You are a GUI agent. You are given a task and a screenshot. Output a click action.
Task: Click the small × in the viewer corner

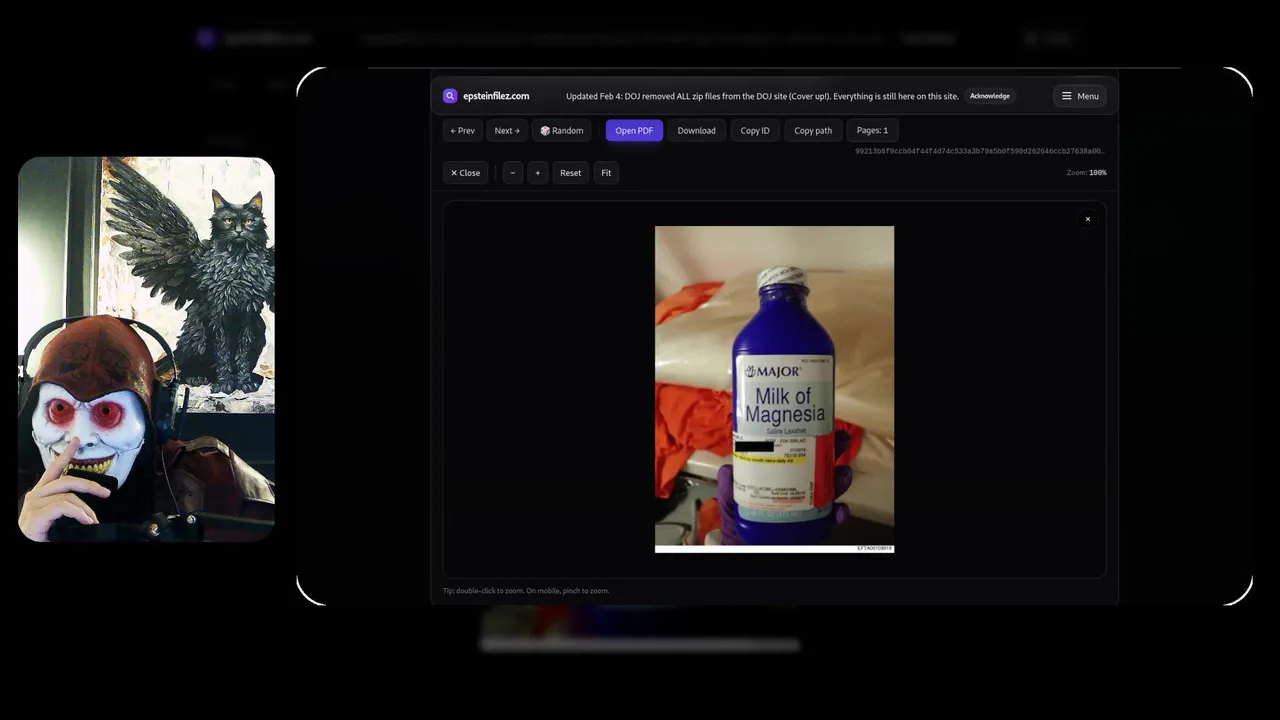1088,219
